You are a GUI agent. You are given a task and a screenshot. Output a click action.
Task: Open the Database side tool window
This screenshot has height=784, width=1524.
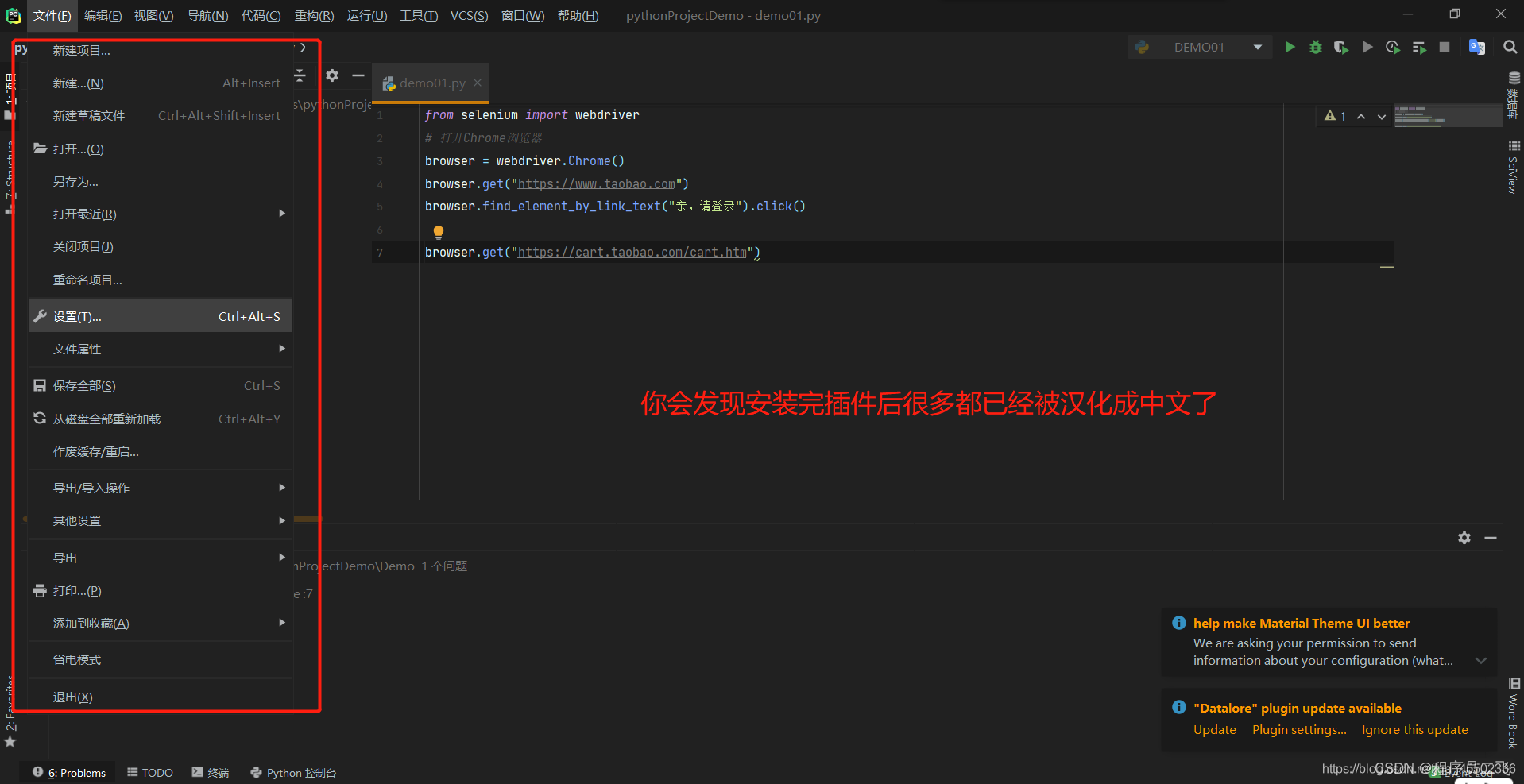point(1514,95)
